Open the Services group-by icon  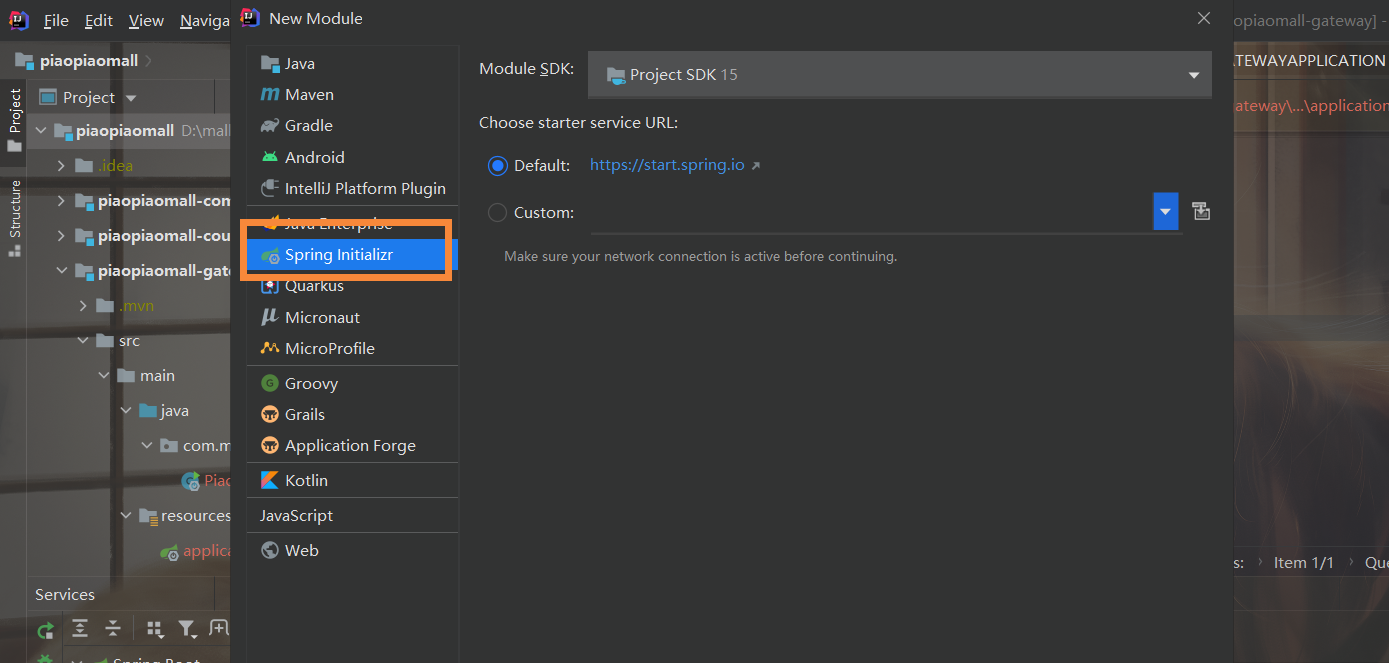(x=155, y=629)
